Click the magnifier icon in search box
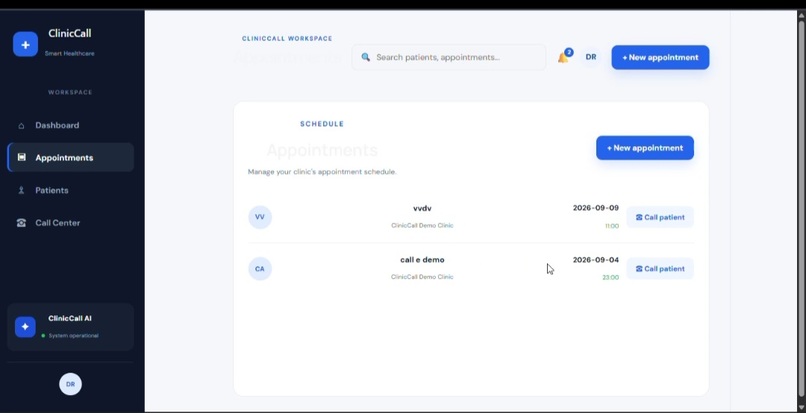Viewport: 806px width, 413px height. click(365, 57)
